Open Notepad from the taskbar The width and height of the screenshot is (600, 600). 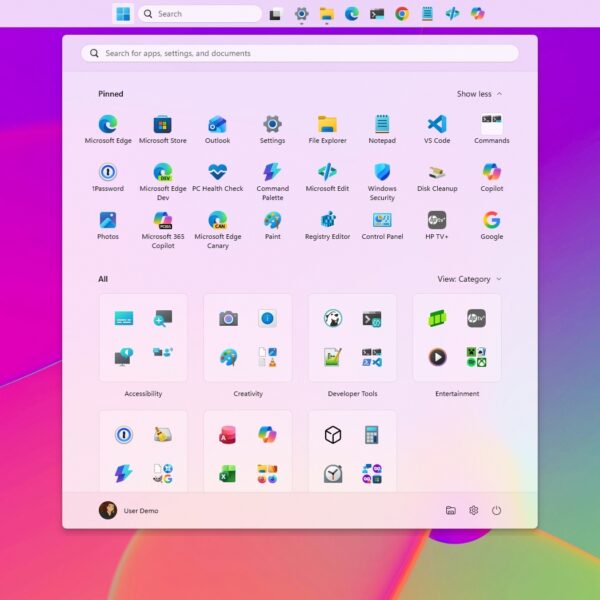pyautogui.click(x=427, y=14)
